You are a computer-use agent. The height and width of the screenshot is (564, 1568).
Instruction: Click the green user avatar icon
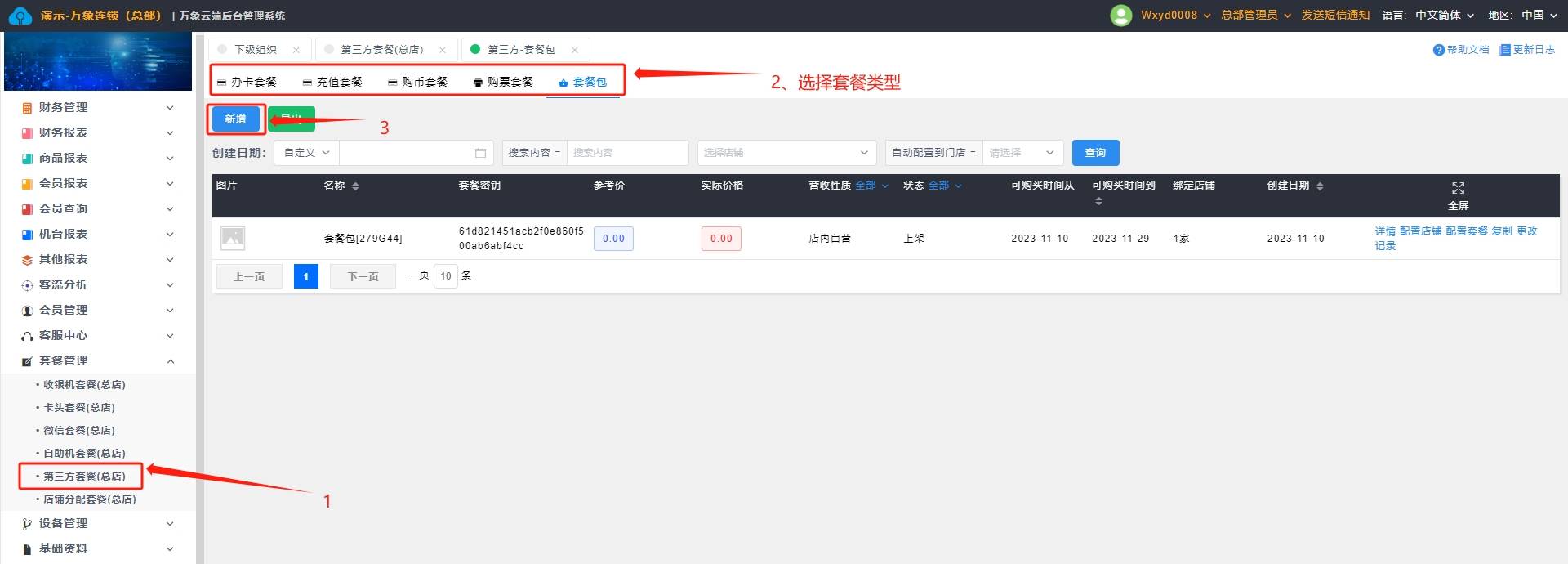coord(1121,16)
